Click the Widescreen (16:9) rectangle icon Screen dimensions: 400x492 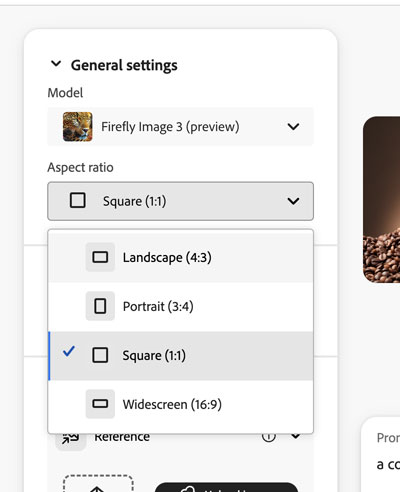pos(100,404)
